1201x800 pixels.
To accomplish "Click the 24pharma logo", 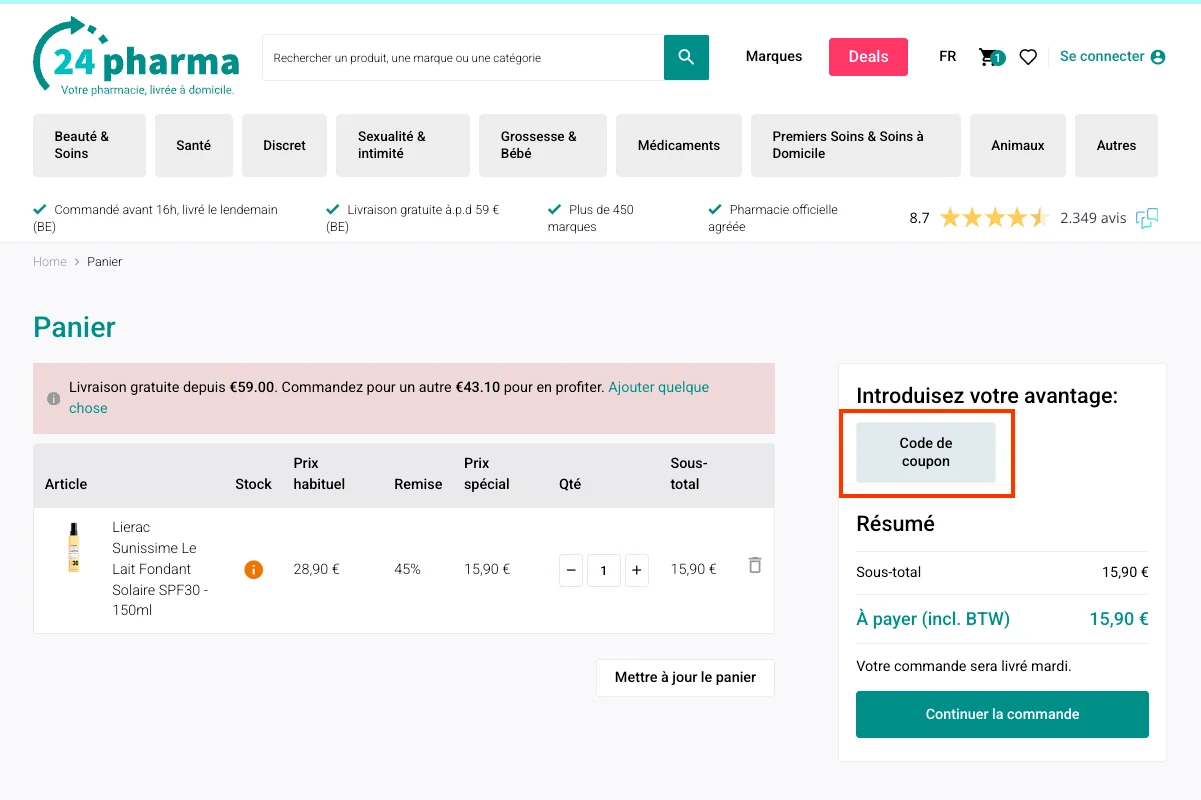I will pyautogui.click(x=136, y=57).
